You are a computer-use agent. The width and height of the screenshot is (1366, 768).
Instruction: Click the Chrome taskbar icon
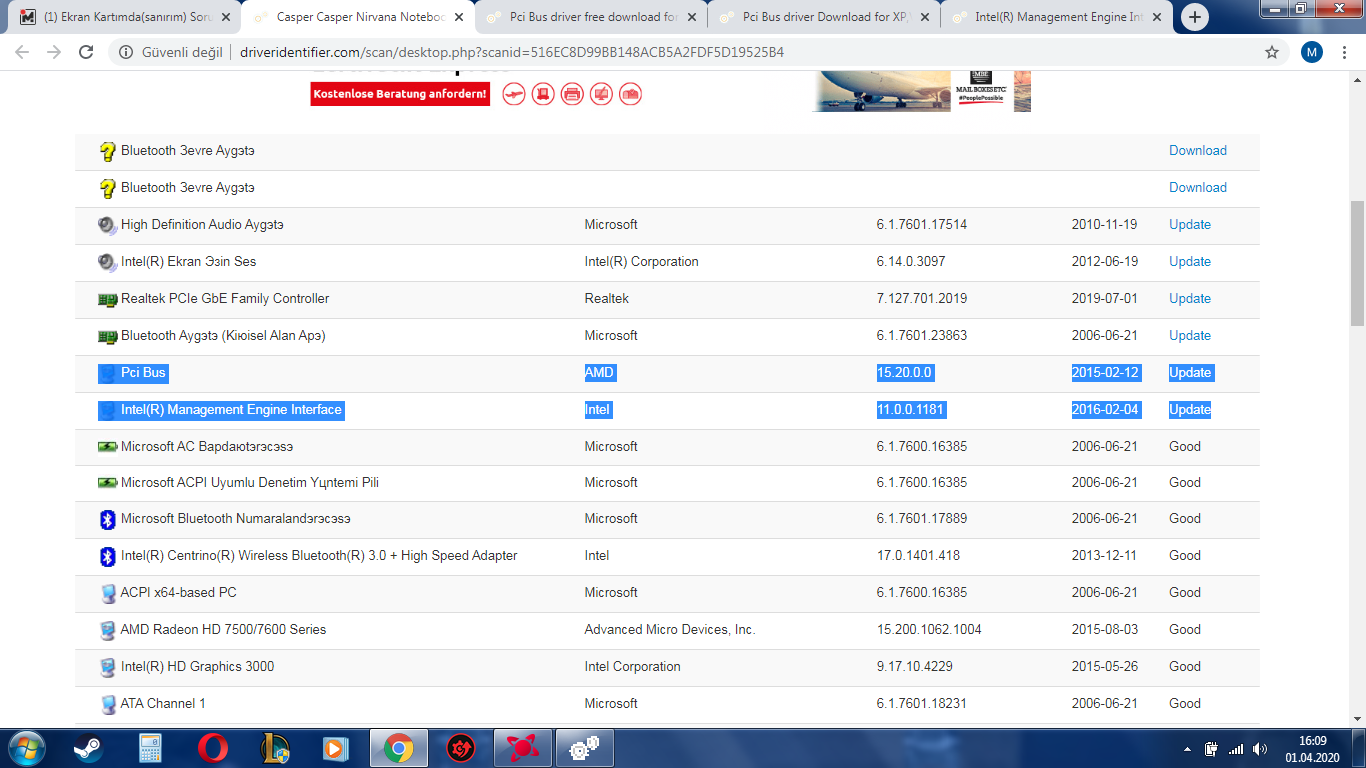coord(398,747)
